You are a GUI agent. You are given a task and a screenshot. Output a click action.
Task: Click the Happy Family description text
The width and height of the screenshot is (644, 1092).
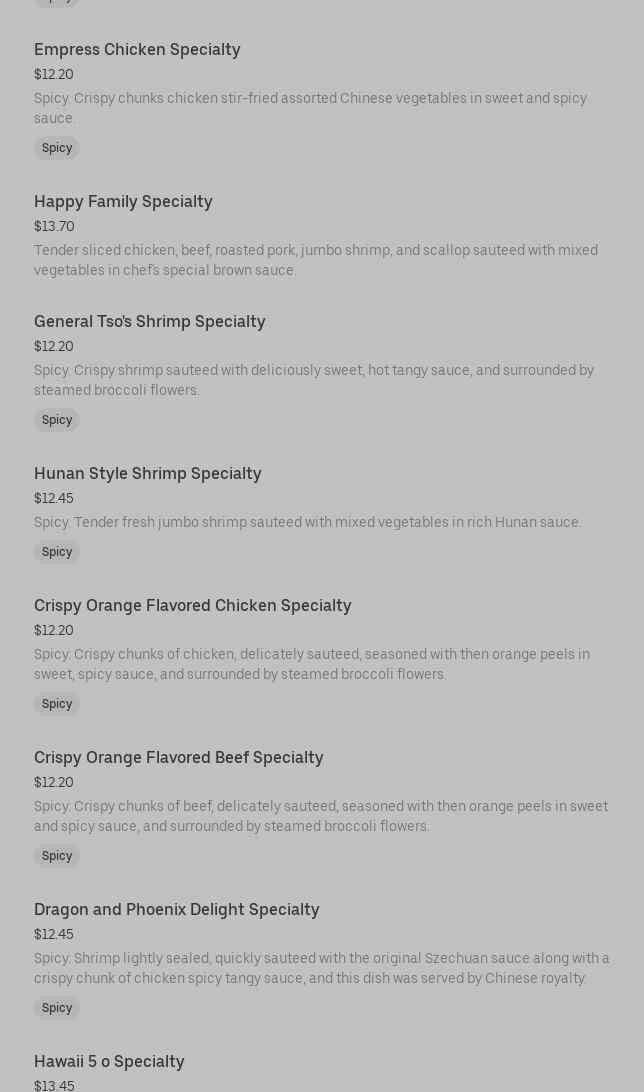(315, 260)
